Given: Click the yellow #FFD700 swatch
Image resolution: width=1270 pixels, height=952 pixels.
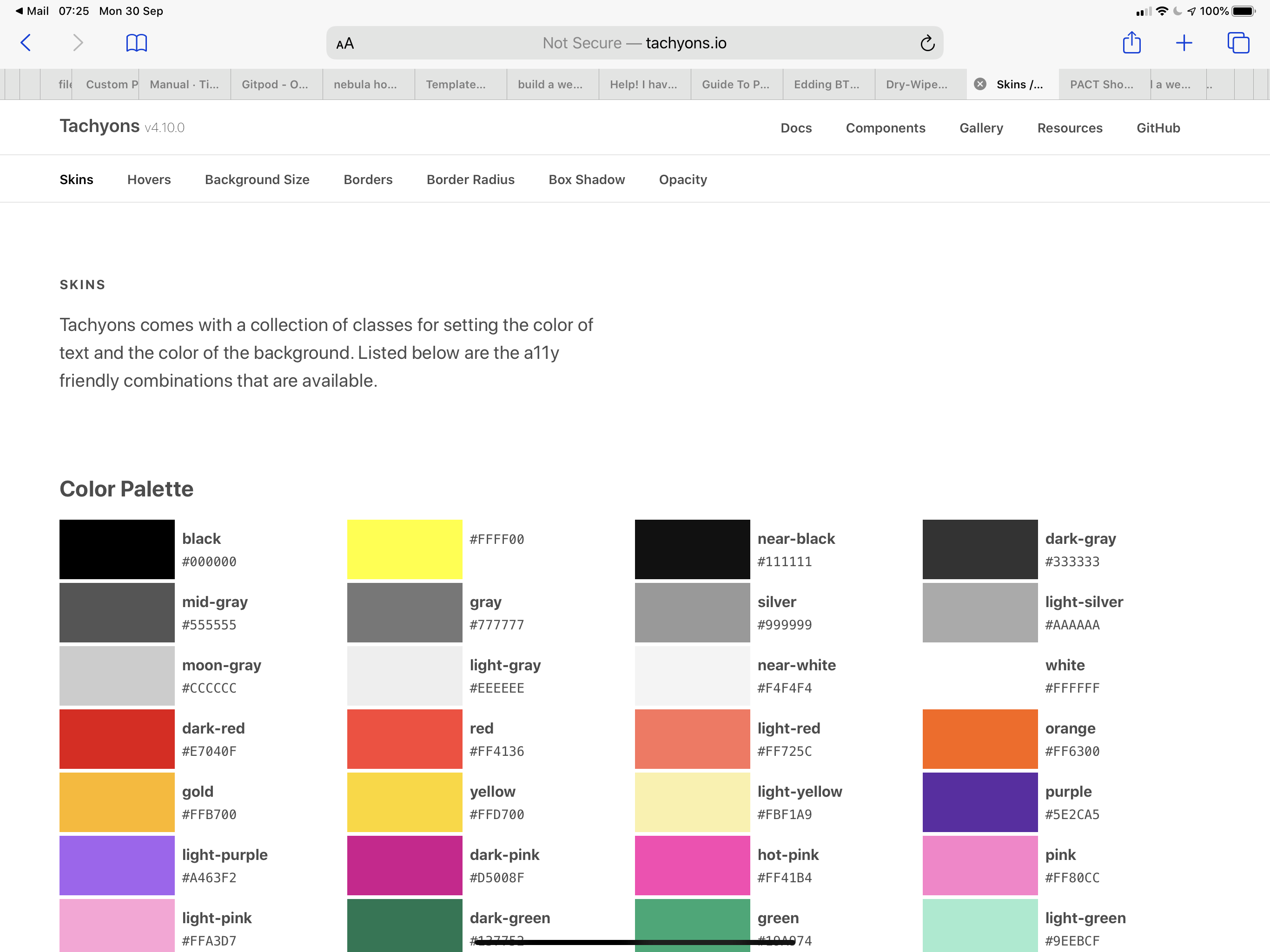Looking at the screenshot, I should [x=405, y=802].
